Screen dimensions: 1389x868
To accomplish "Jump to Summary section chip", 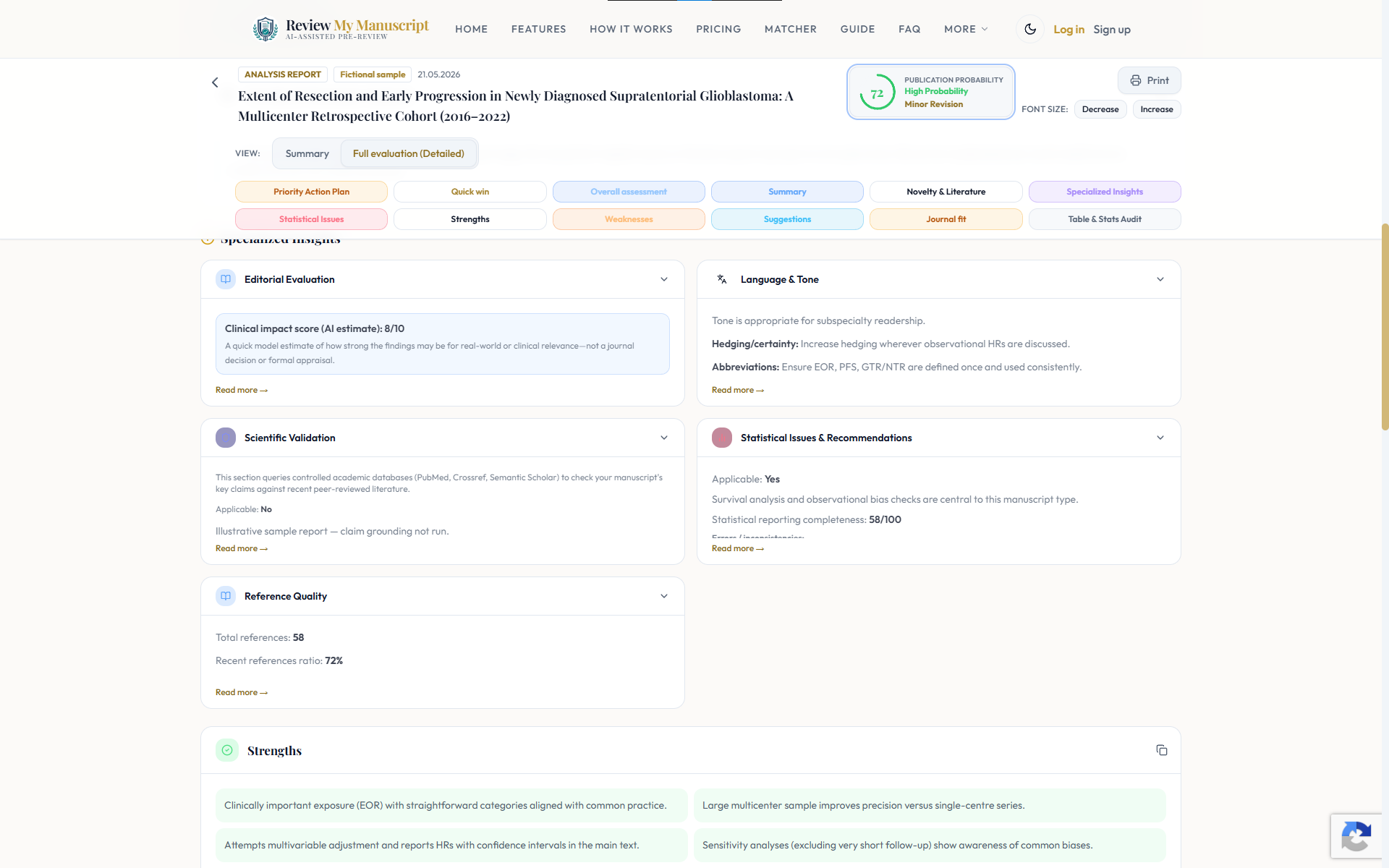I will pos(787,192).
